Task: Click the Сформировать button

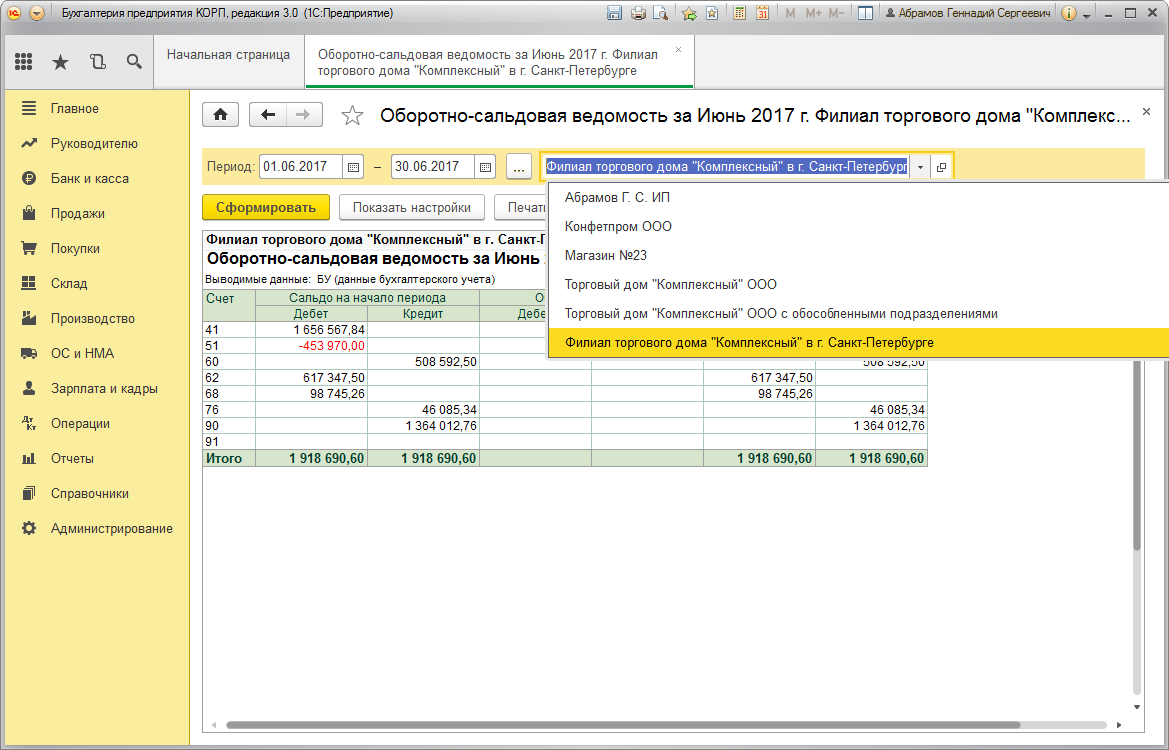Action: [265, 208]
